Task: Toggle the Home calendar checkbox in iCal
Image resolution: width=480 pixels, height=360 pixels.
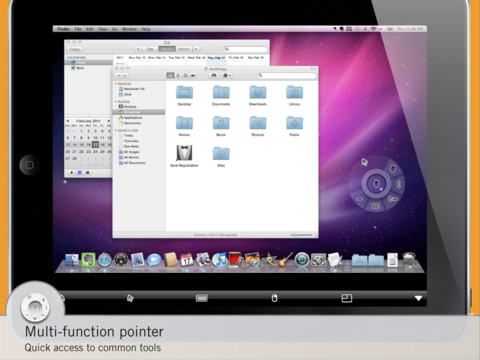Action: (x=73, y=62)
